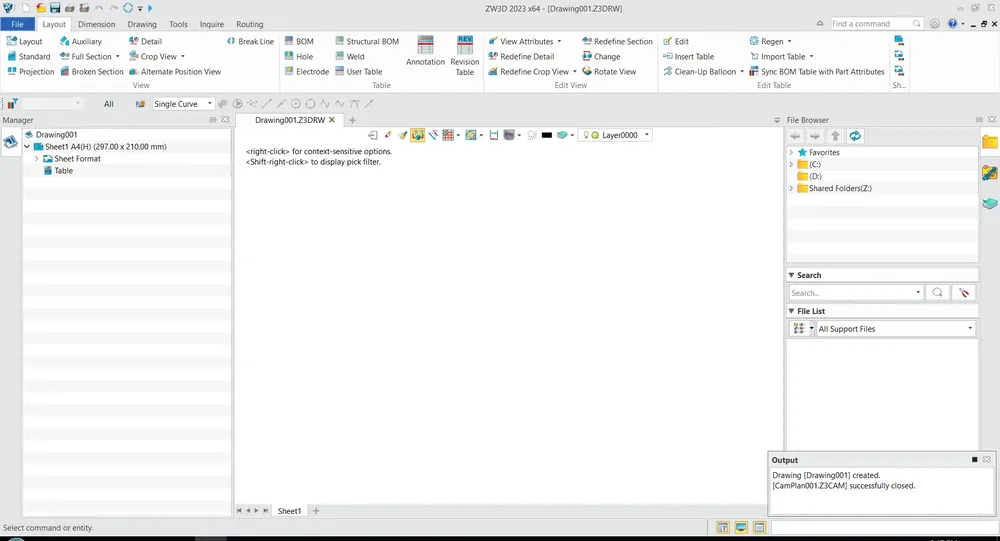Switch to the Tools ribbon tab

[178, 24]
